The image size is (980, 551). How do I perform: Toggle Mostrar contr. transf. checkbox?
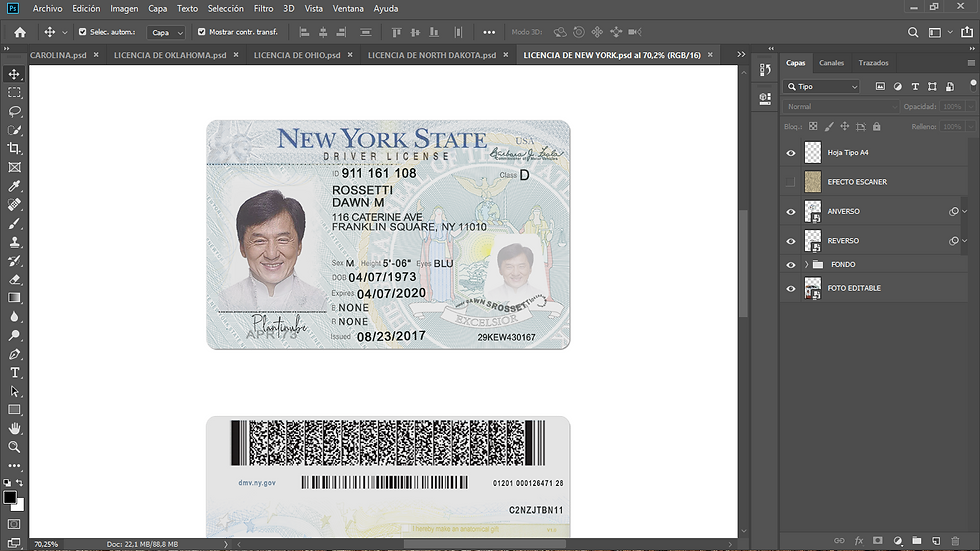(x=201, y=32)
